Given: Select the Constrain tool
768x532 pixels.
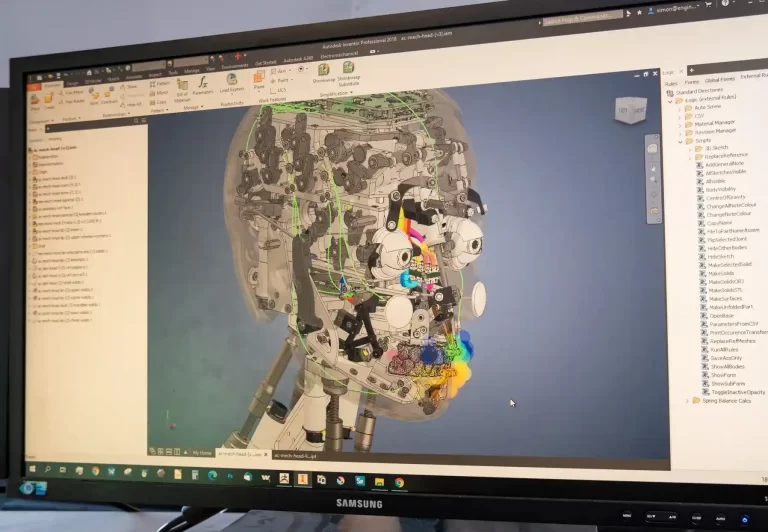Looking at the screenshot, I should pos(109,97).
